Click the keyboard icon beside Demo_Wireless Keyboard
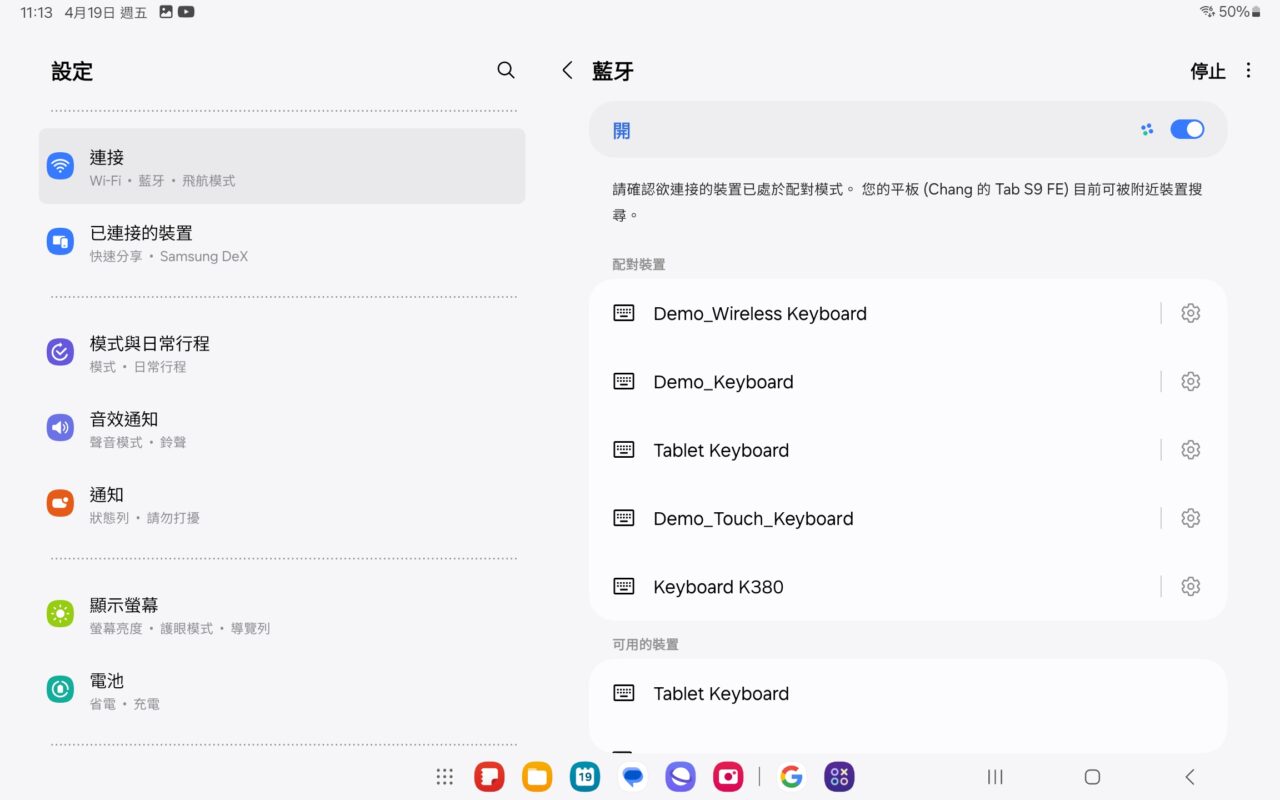The width and height of the screenshot is (1280, 800). coord(624,313)
